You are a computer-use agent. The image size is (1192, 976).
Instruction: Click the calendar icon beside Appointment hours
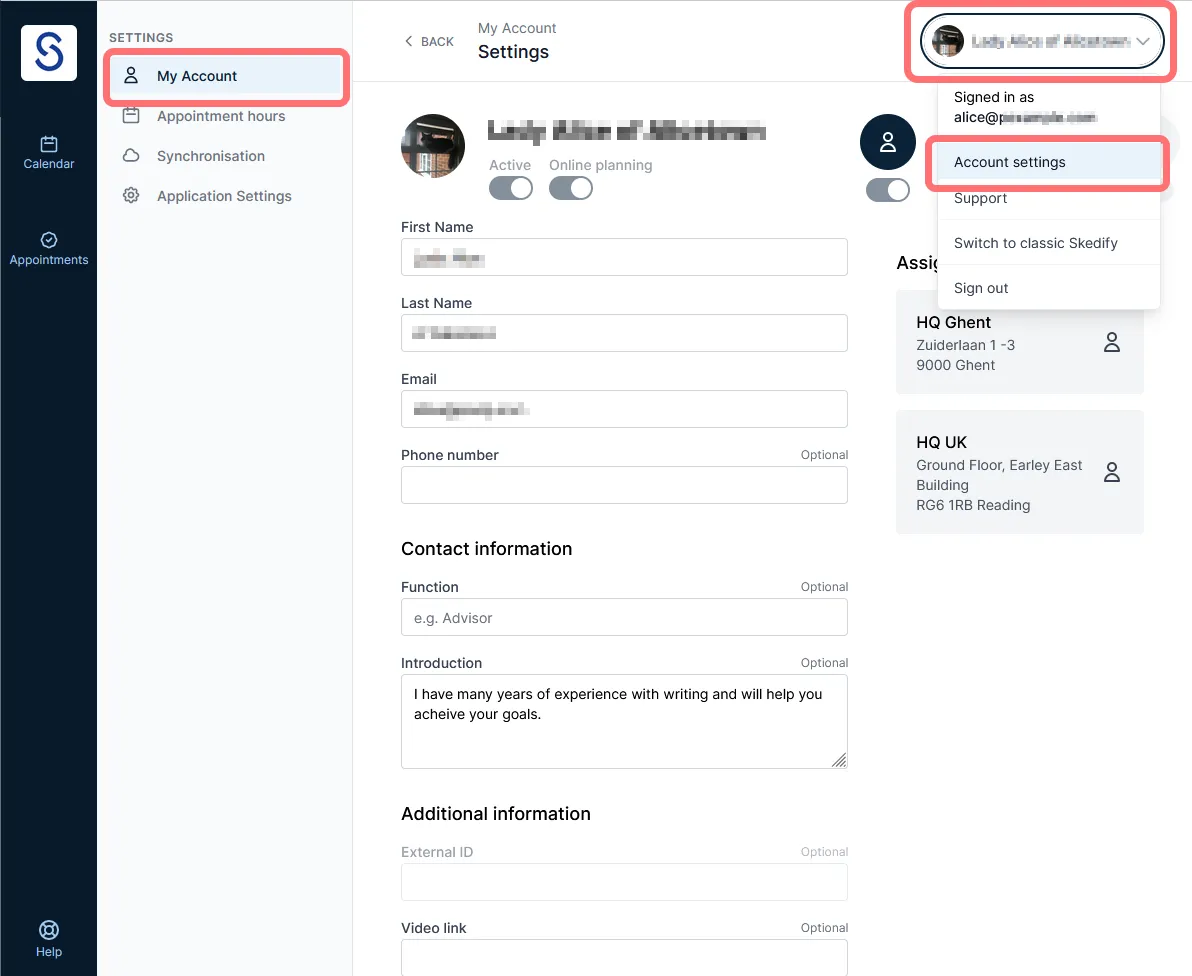[x=131, y=116]
